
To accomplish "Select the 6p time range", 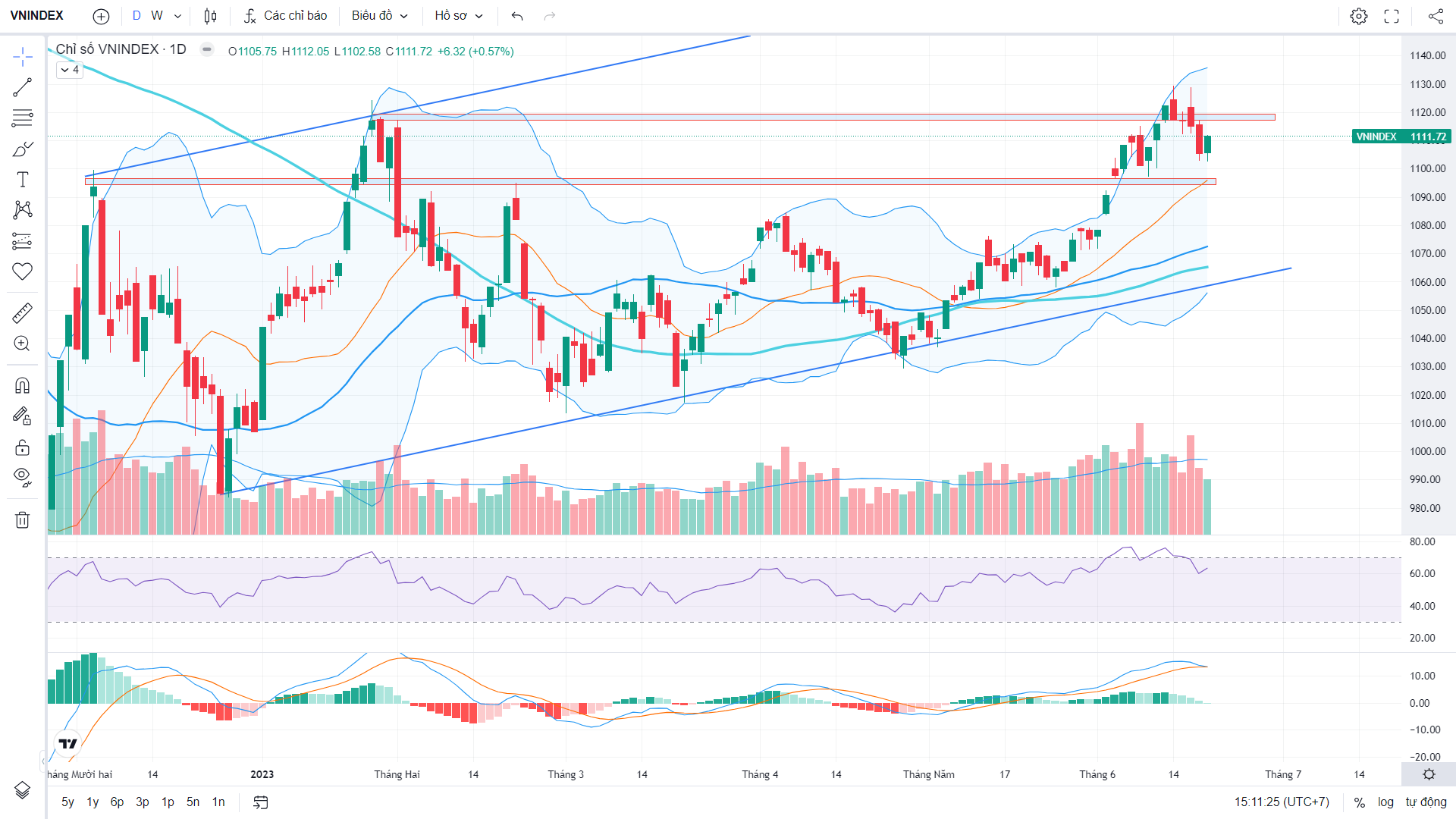I will (117, 802).
